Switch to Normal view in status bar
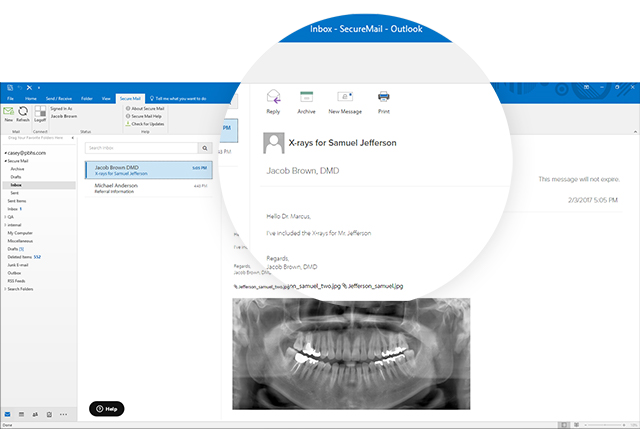This screenshot has height=429, width=640. click(x=564, y=425)
